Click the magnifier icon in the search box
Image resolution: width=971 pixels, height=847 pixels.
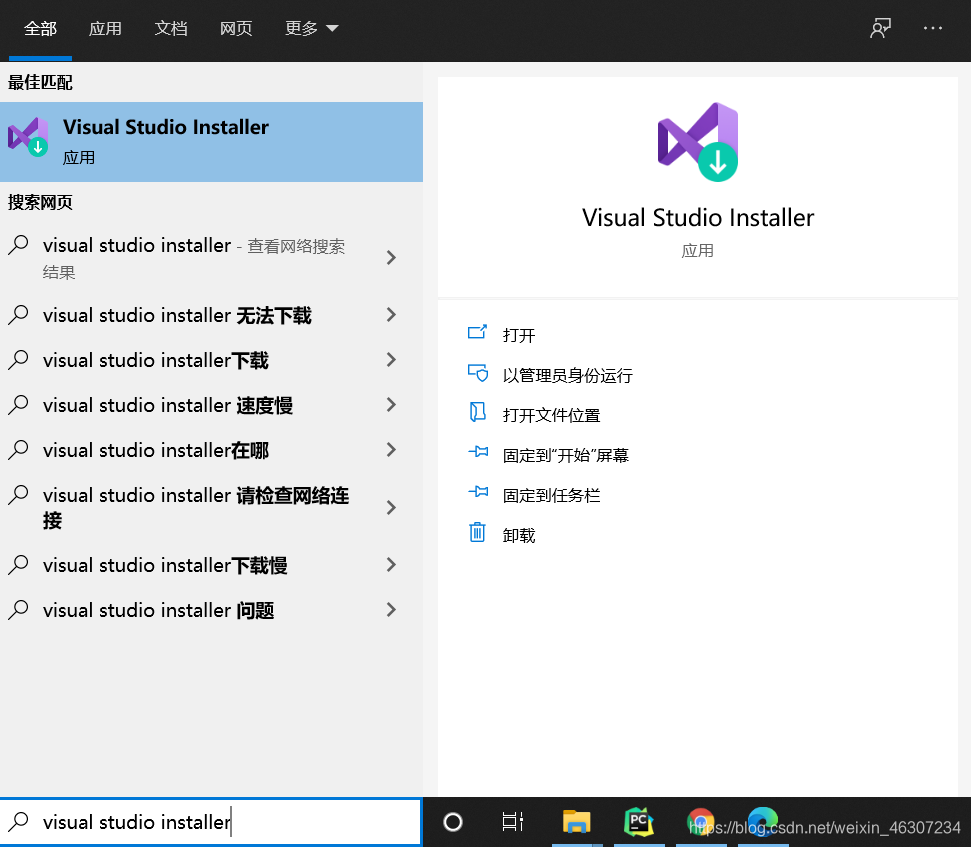pyautogui.click(x=18, y=822)
